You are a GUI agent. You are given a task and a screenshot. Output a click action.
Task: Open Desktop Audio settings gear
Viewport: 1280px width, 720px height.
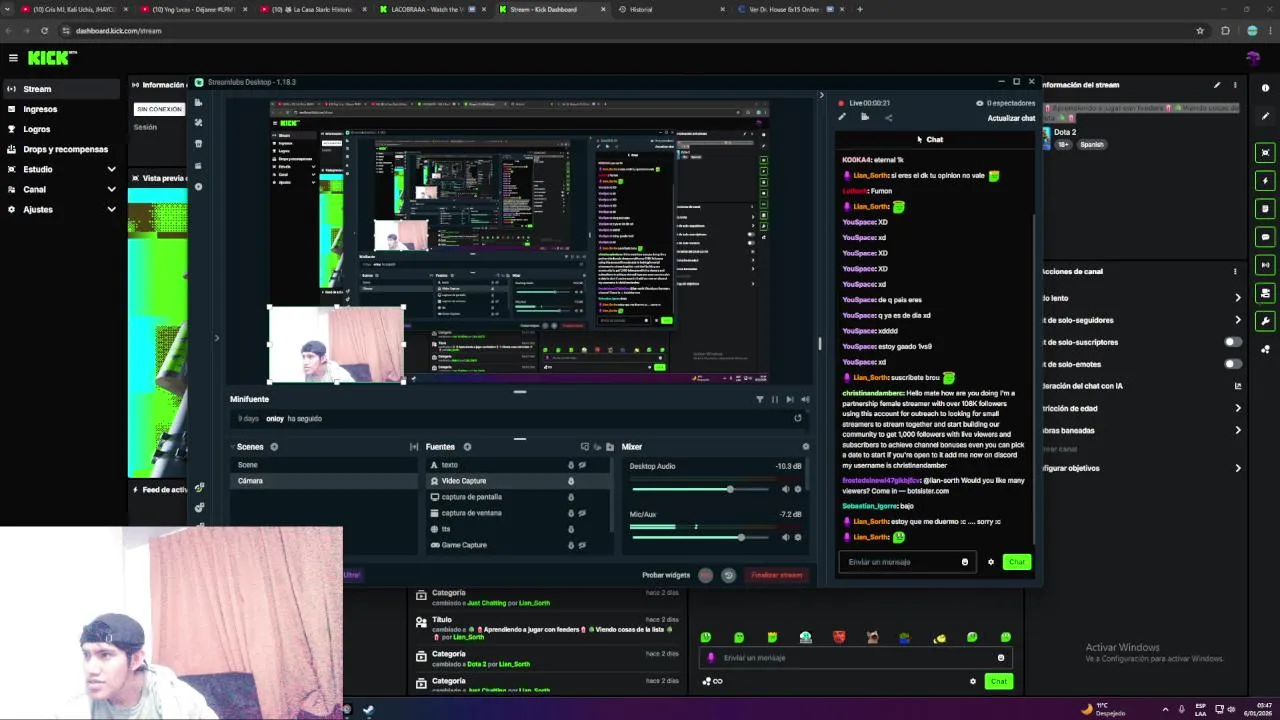[x=797, y=489]
